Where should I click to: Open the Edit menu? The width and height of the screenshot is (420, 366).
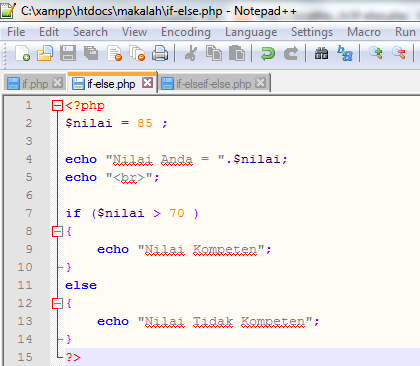point(49,32)
